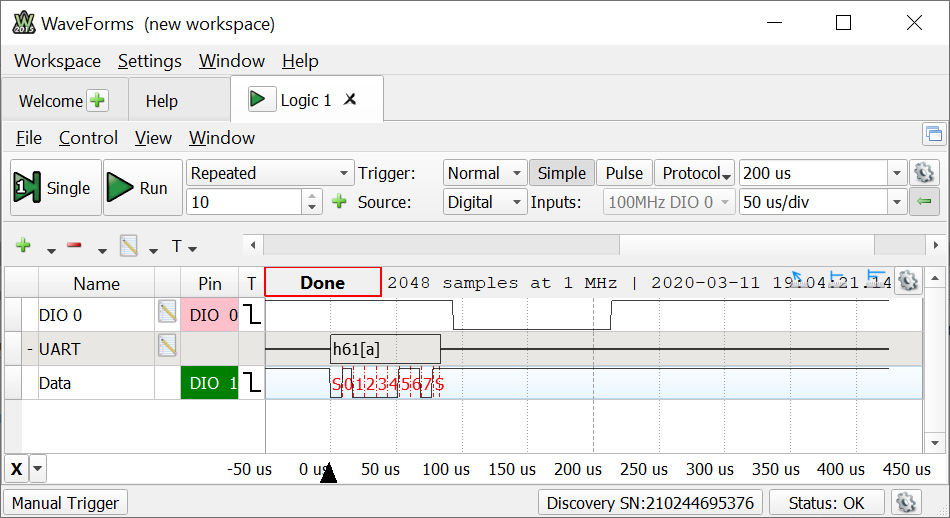Click the Discovery SN device button
The image size is (950, 518).
(650, 503)
